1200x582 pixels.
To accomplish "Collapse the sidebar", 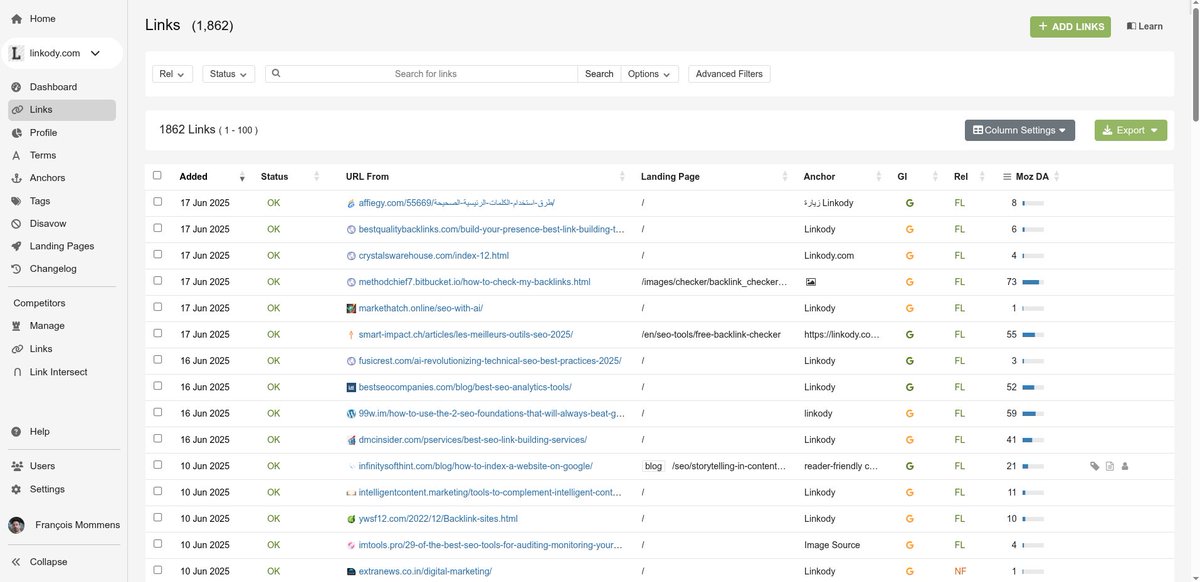I will click(x=48, y=562).
